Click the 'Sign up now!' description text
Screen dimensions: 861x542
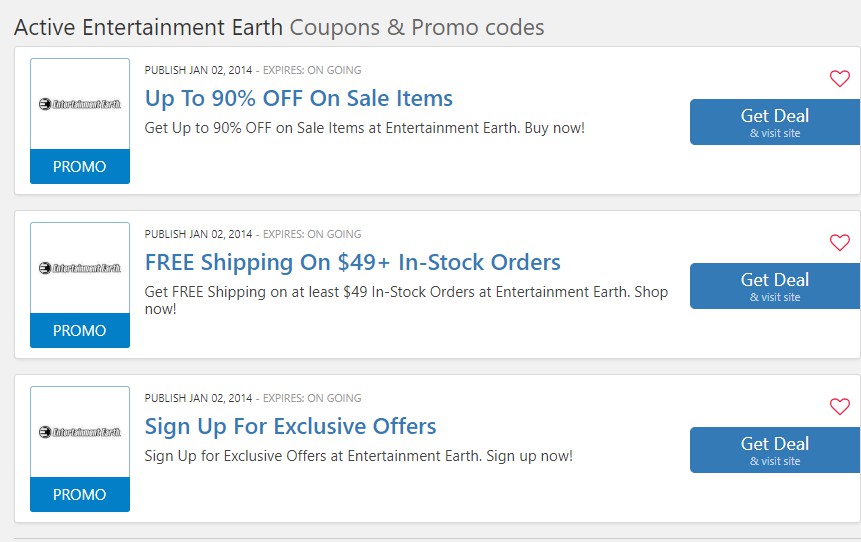pos(358,456)
